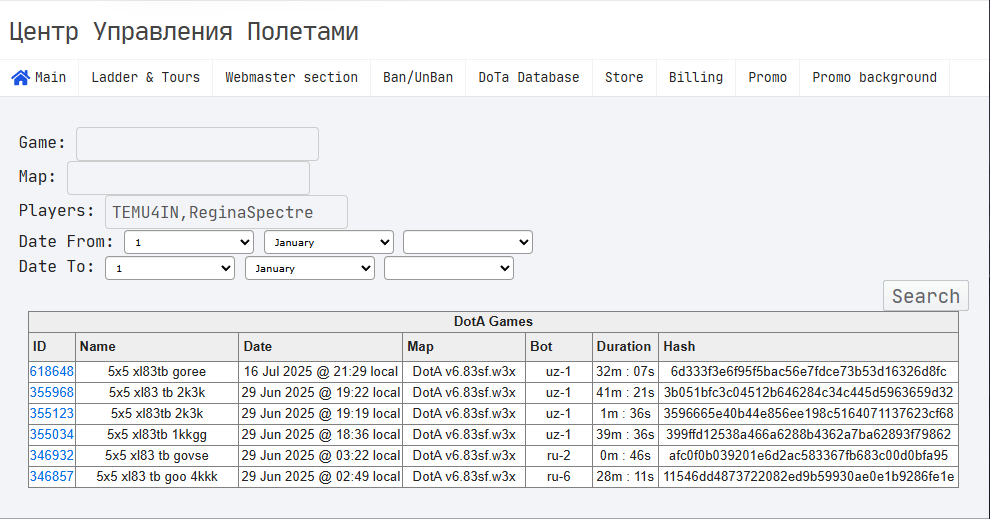Screen dimensions: 990x519
Task: Focus the Game input field
Action: 197,144
